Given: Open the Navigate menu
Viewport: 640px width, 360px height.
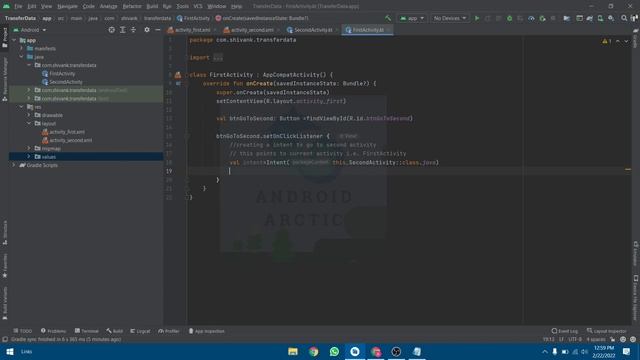Looking at the screenshot, I should 67,6.
